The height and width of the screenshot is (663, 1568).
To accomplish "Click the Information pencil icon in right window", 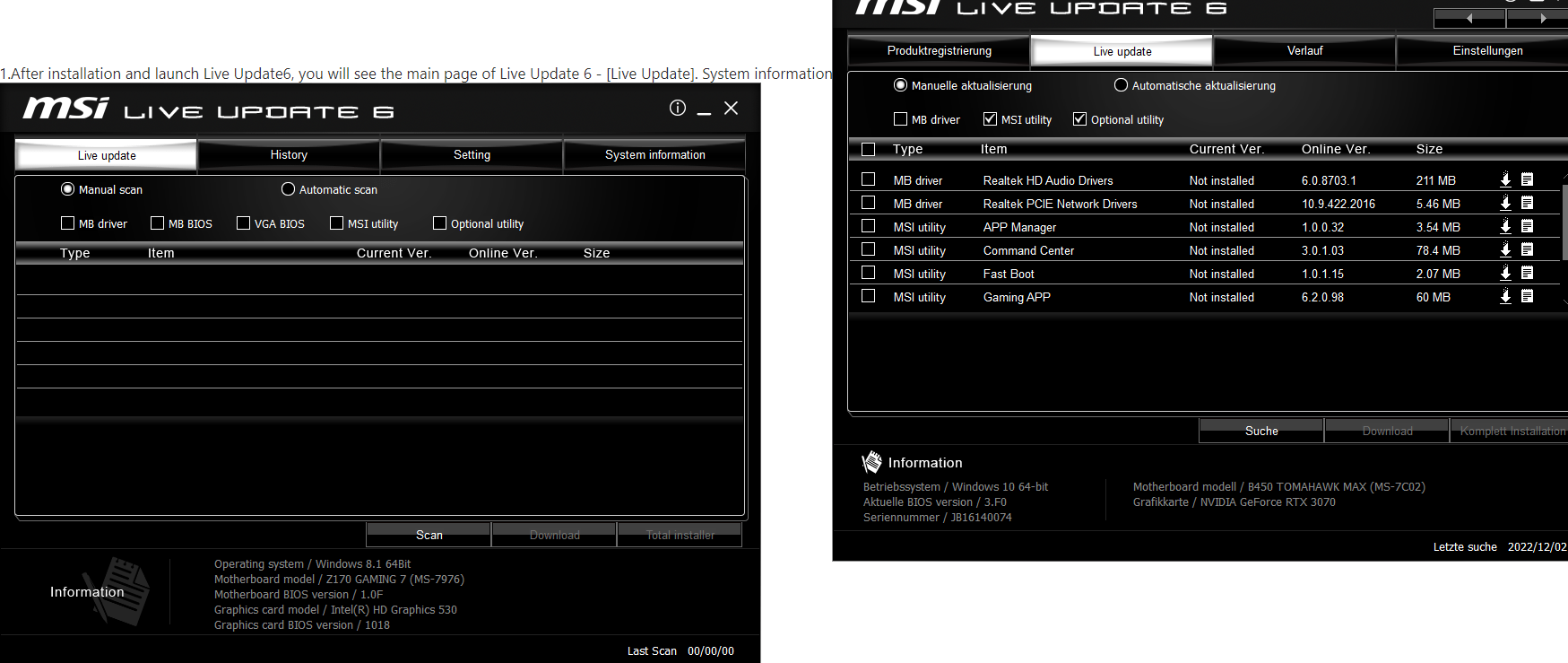I will pos(871,462).
